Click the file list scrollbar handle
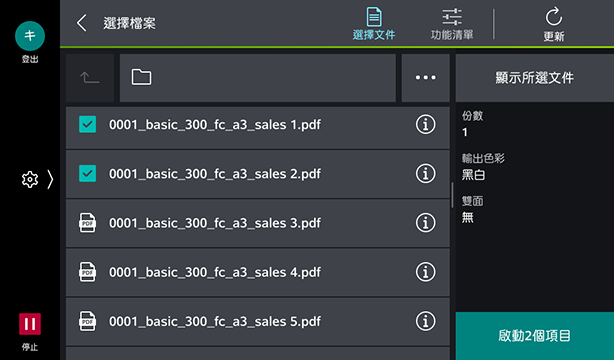 point(452,195)
